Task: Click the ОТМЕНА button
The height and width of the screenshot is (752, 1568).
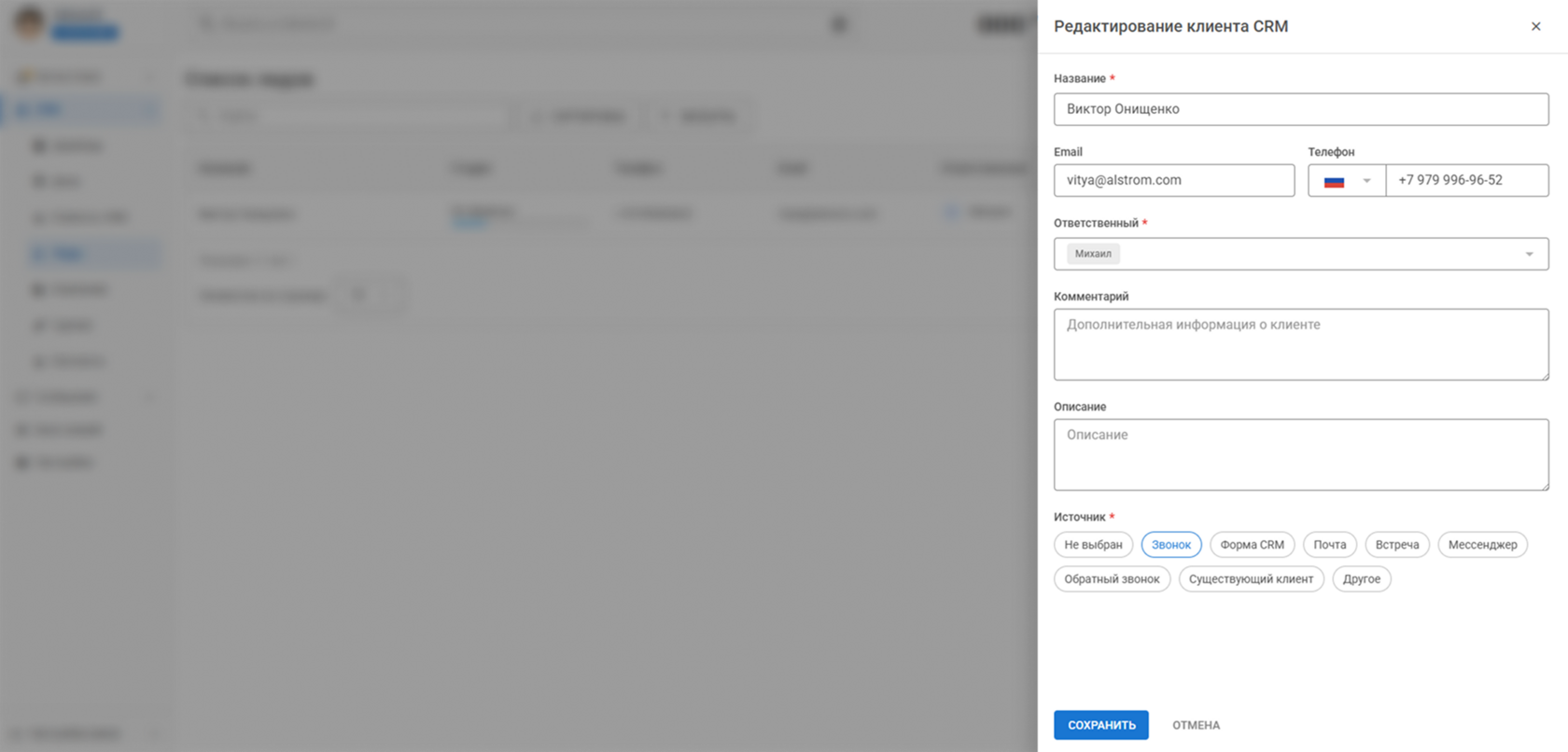Action: tap(1196, 725)
